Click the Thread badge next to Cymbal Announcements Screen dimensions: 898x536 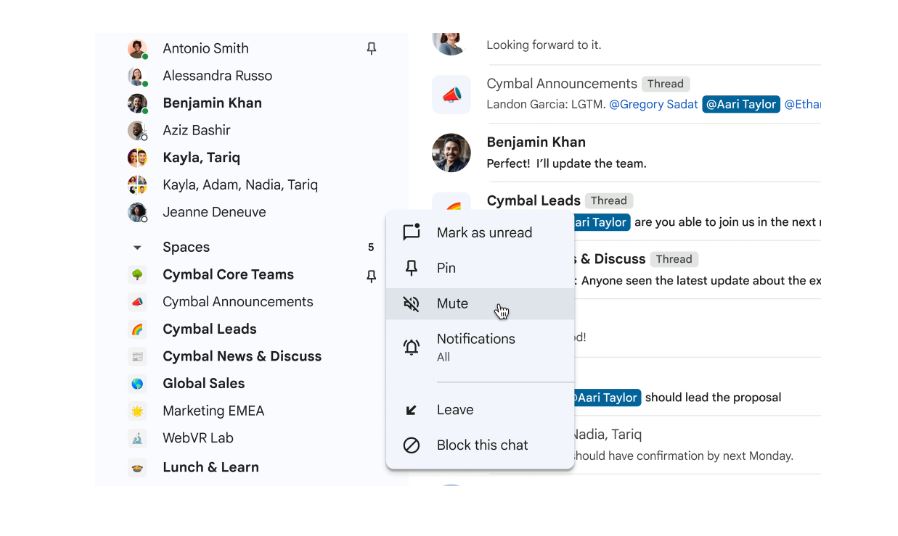pos(665,84)
